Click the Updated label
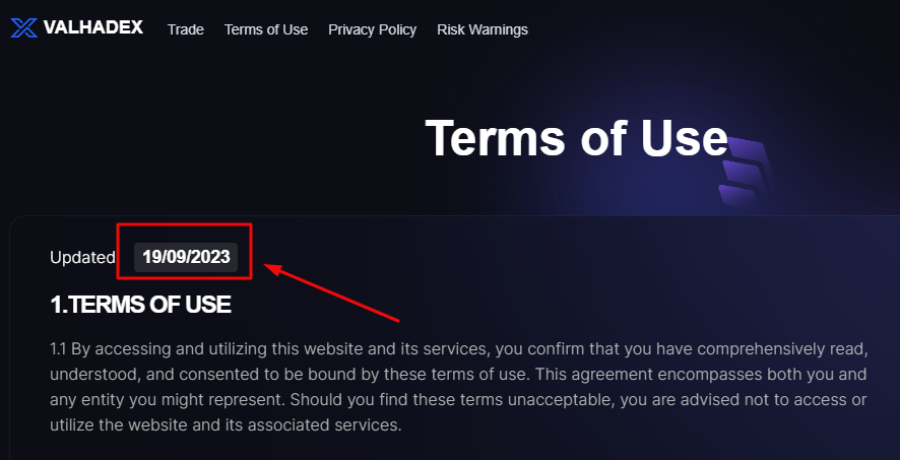900x460 pixels. [83, 258]
